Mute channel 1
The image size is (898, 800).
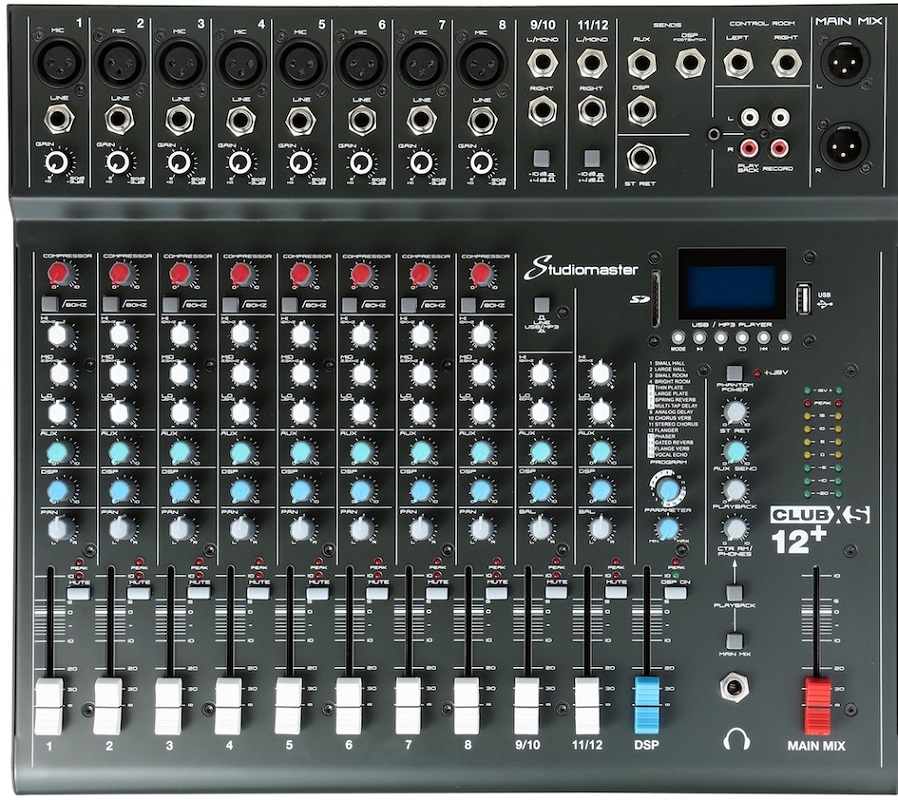pos(79,593)
